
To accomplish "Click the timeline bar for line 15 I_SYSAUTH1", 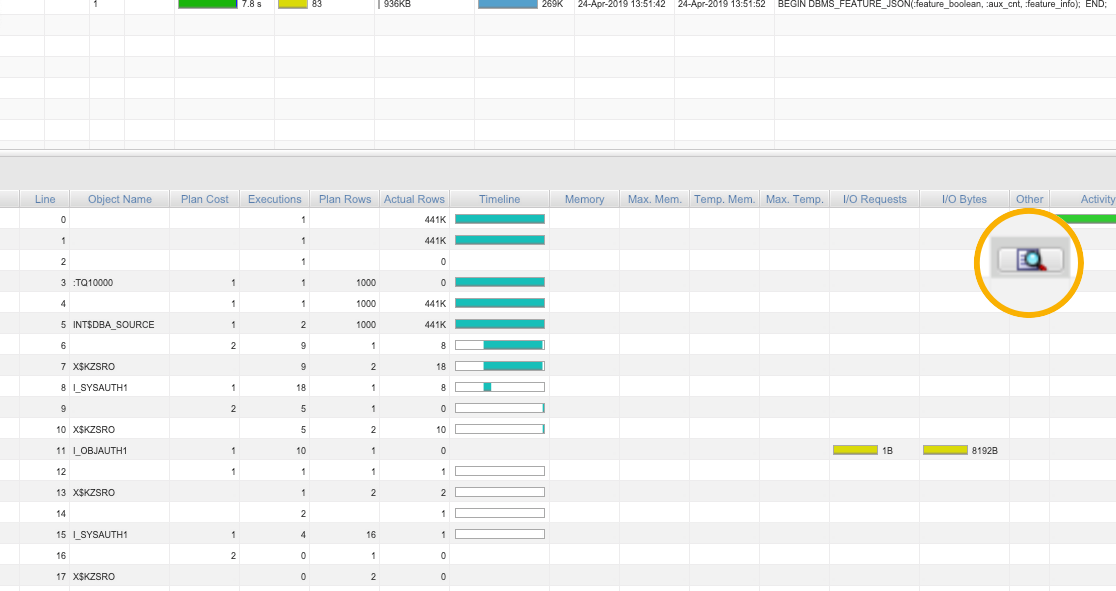I will pos(500,535).
